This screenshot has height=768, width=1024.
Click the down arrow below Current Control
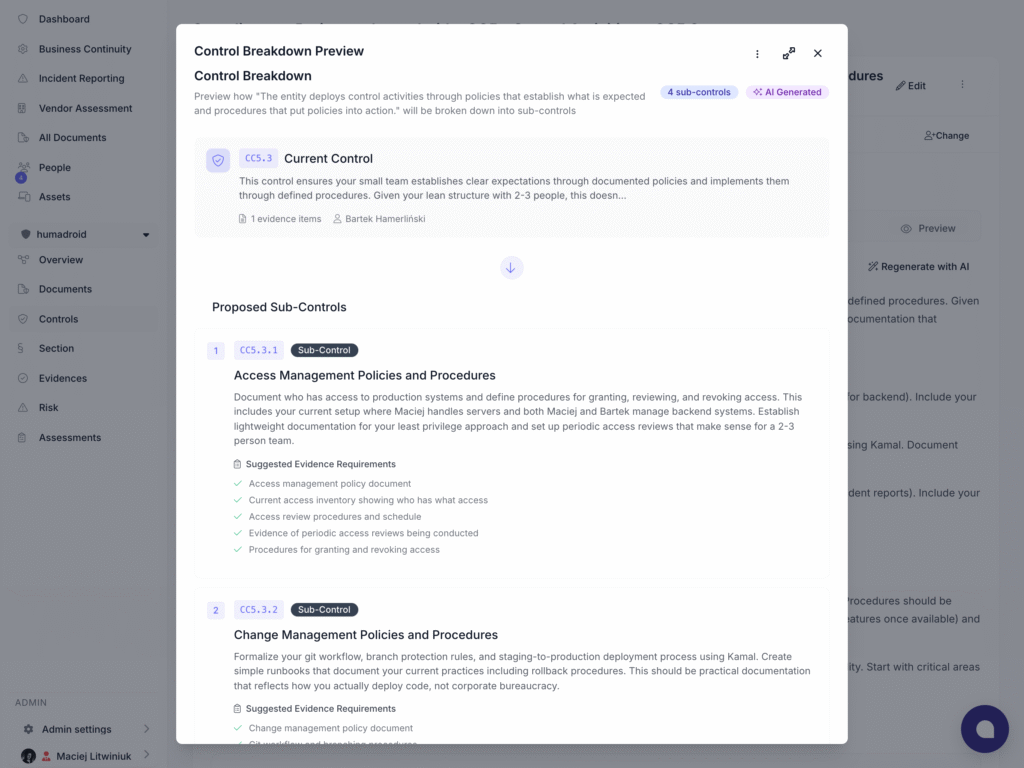coord(511,268)
